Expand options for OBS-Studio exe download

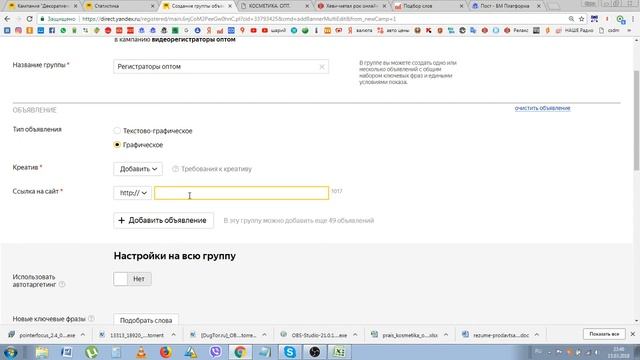pyautogui.click(x=355, y=335)
